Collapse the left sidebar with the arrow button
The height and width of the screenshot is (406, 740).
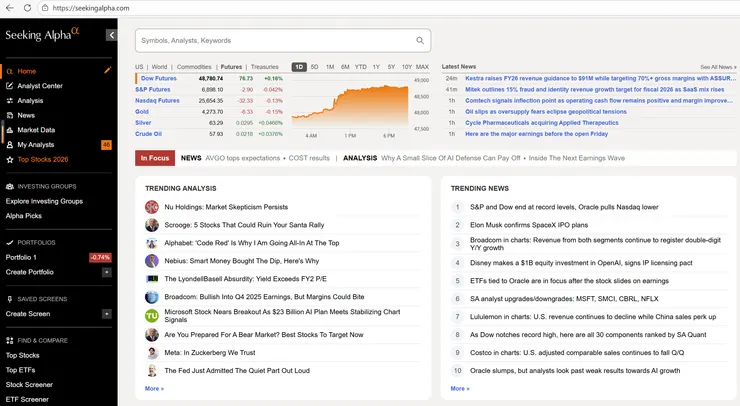click(111, 35)
